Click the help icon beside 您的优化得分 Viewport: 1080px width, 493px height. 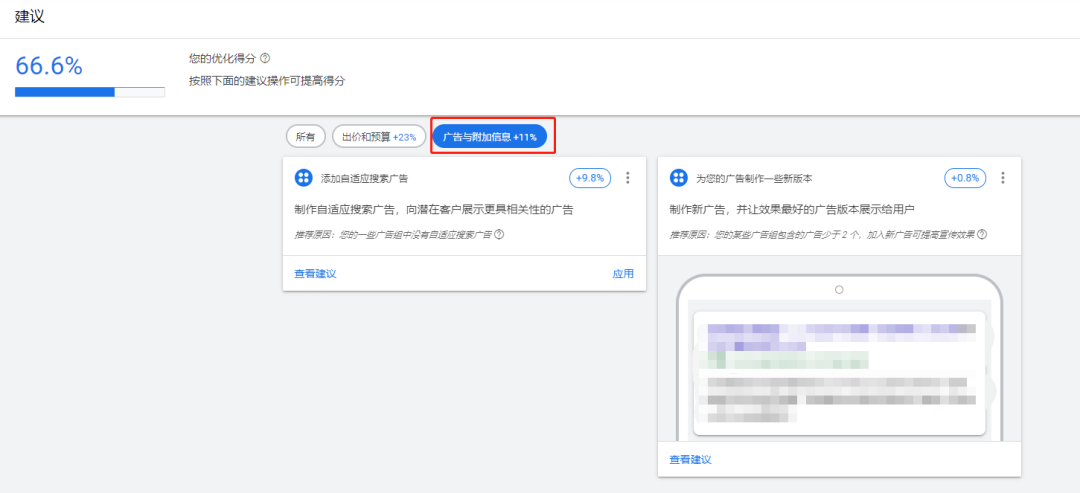[265, 58]
